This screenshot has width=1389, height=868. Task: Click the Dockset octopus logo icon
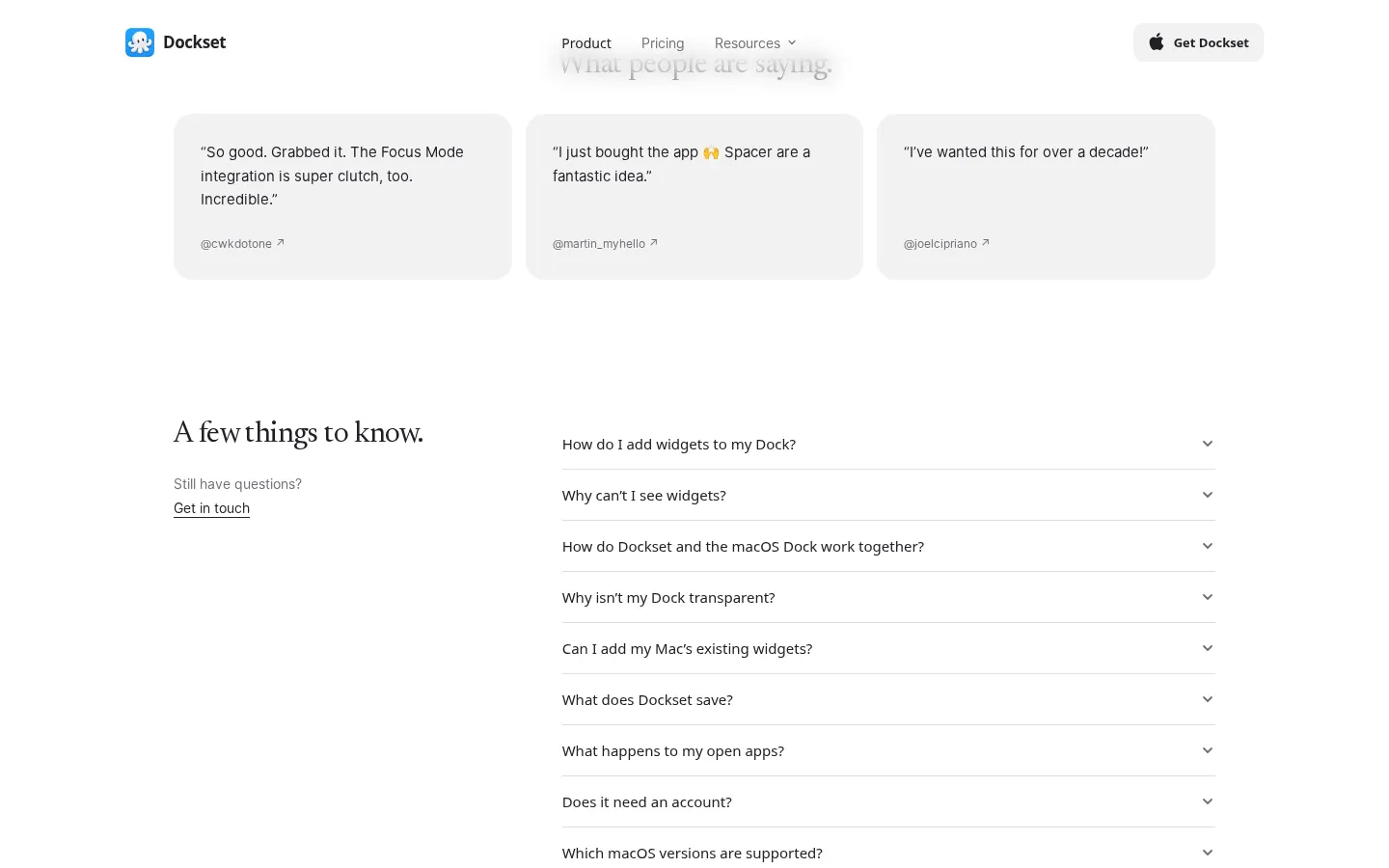click(140, 42)
